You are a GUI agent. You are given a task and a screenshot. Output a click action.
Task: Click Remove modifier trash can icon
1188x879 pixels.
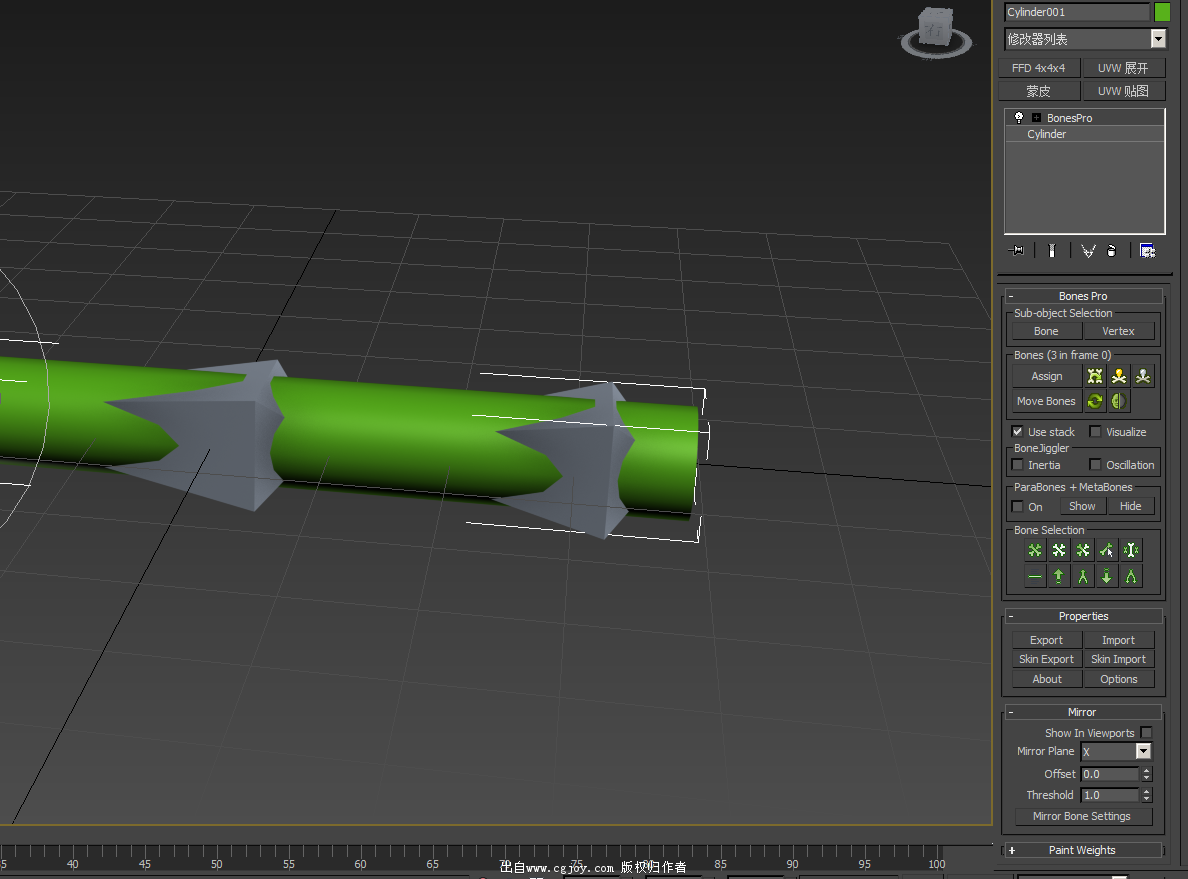tap(1112, 251)
